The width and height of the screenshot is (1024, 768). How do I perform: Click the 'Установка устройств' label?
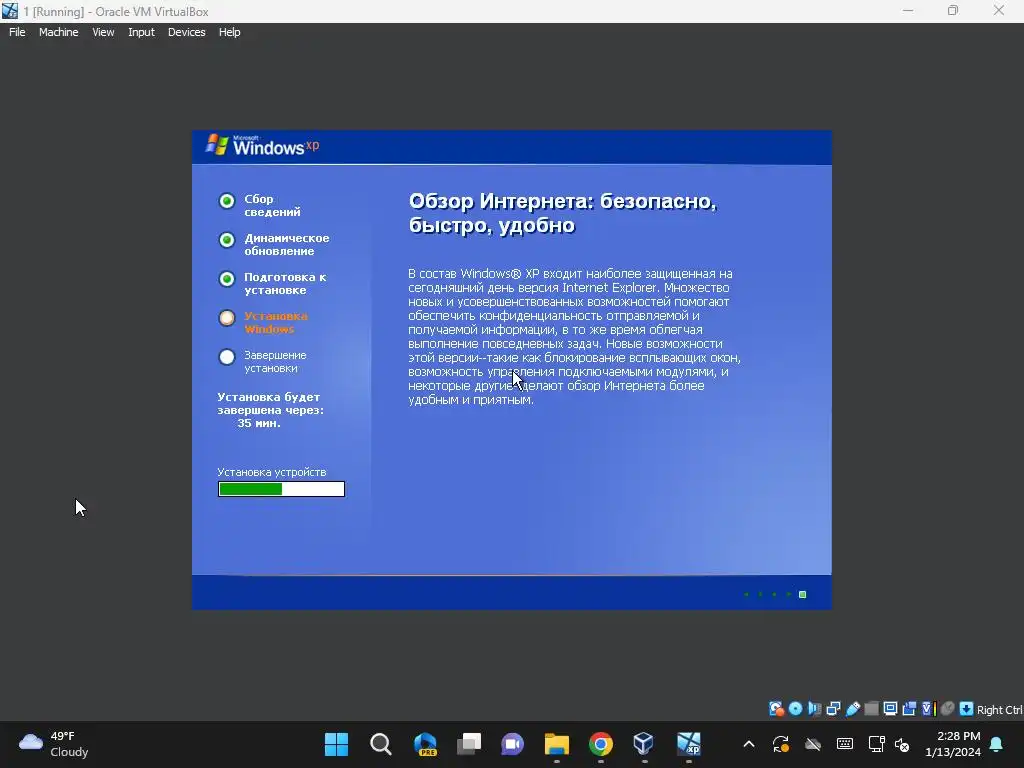tap(272, 472)
